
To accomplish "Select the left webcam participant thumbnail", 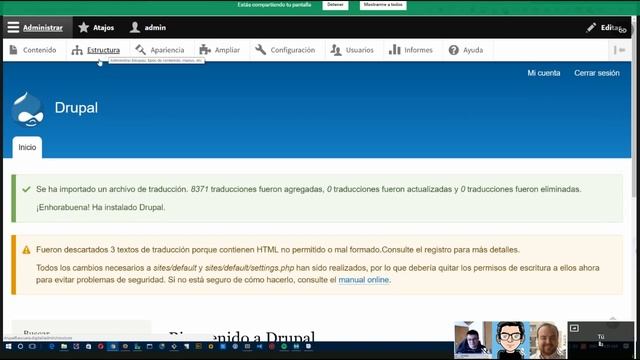I will click(x=473, y=340).
